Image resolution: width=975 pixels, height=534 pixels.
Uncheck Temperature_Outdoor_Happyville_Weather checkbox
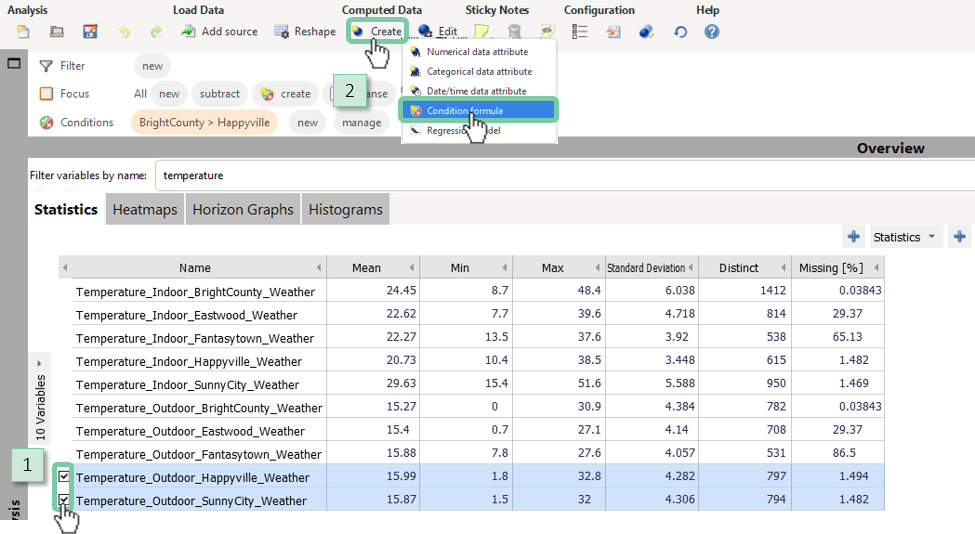[64, 477]
